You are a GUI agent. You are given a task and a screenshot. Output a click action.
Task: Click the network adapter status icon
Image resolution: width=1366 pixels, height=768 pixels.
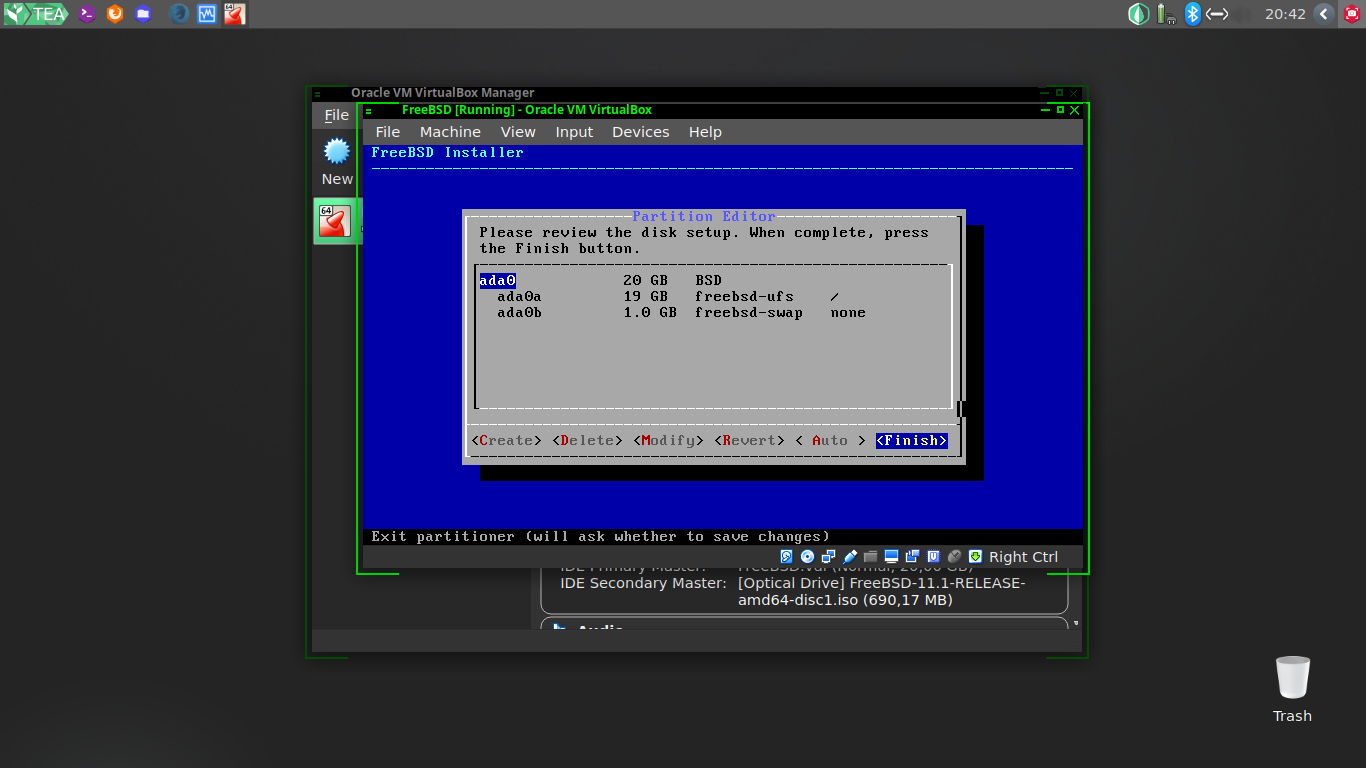(x=829, y=557)
